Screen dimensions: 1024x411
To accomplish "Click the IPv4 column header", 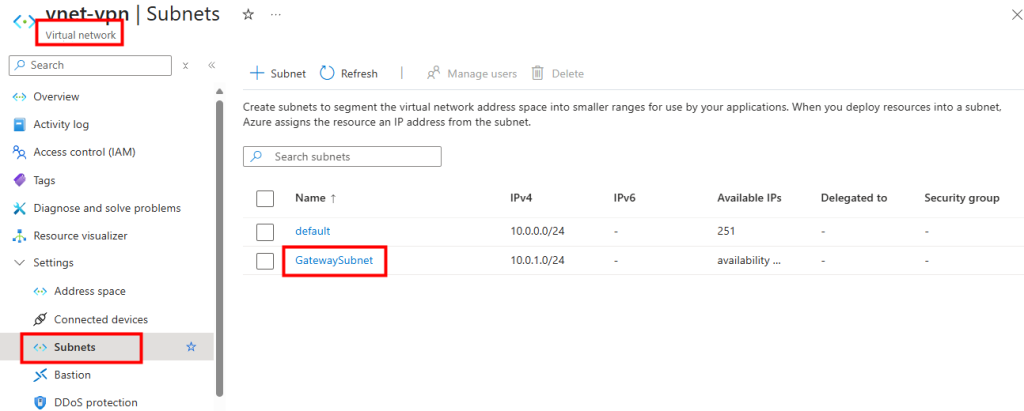I will [520, 198].
